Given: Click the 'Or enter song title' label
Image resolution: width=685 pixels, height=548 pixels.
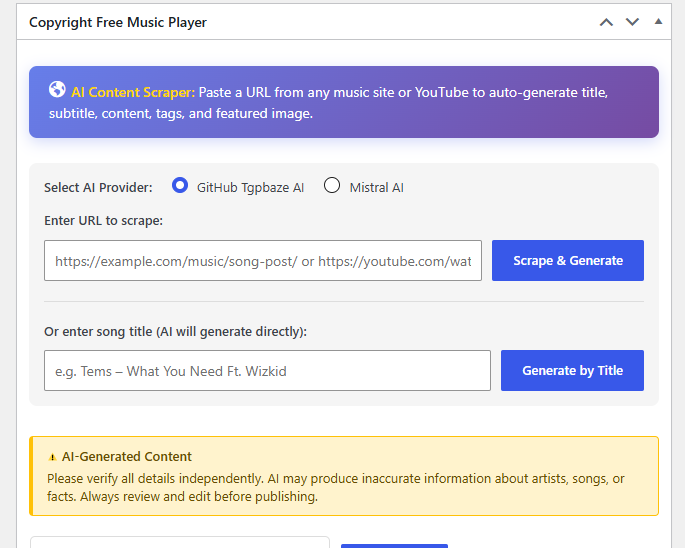Looking at the screenshot, I should (176, 332).
